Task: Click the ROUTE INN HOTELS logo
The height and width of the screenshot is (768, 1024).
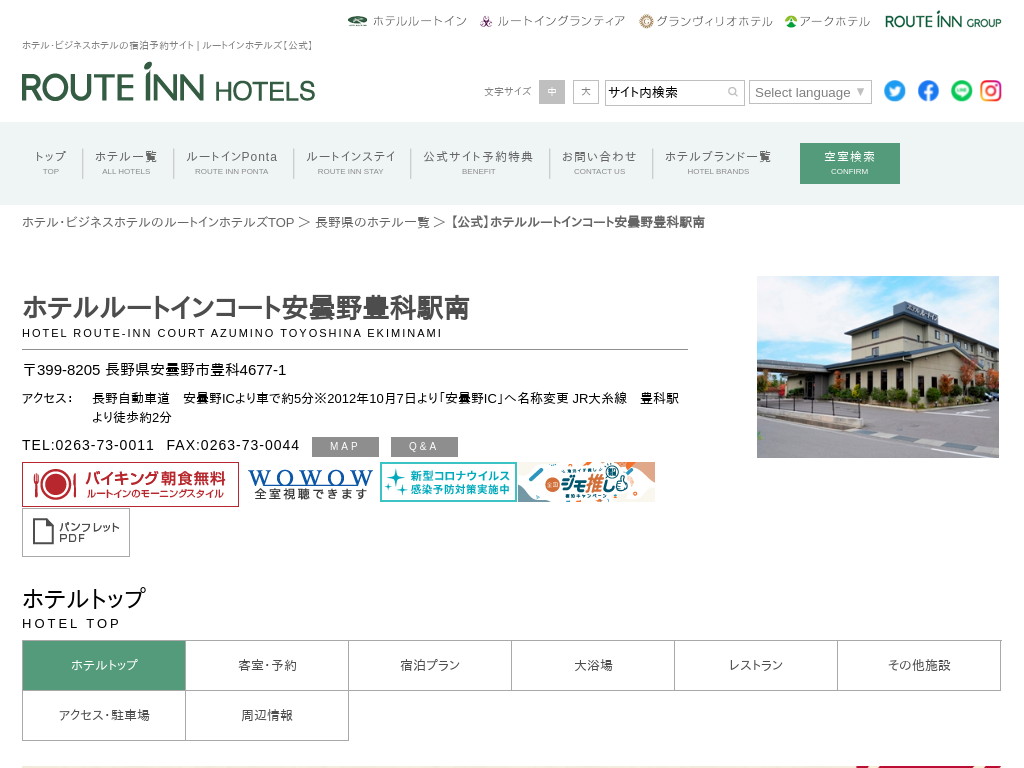Action: (168, 82)
